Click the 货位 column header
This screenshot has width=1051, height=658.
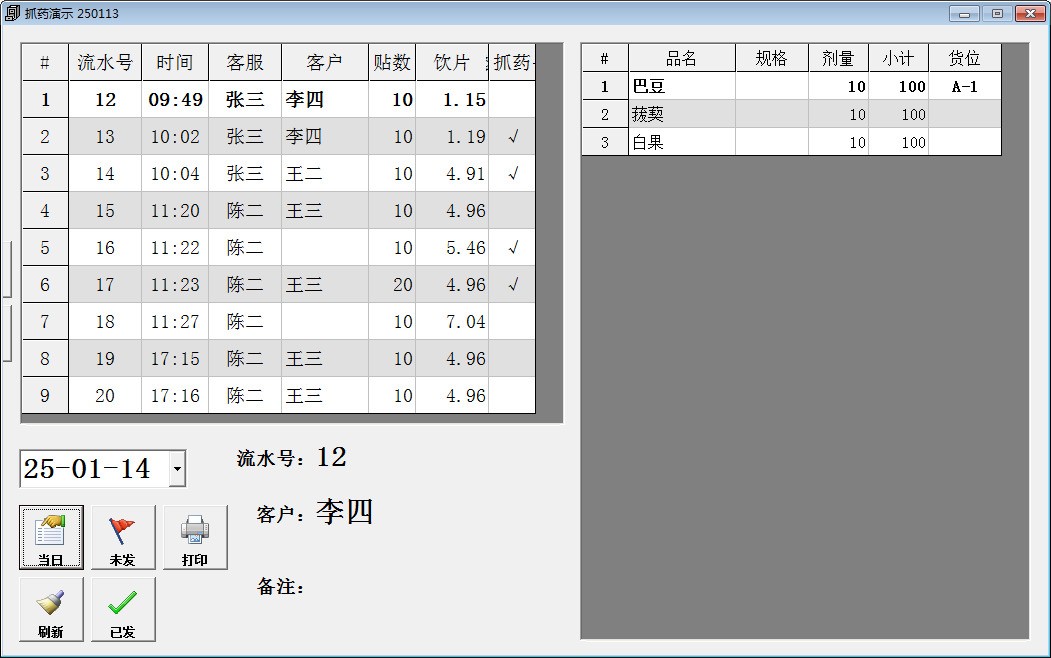tap(964, 58)
